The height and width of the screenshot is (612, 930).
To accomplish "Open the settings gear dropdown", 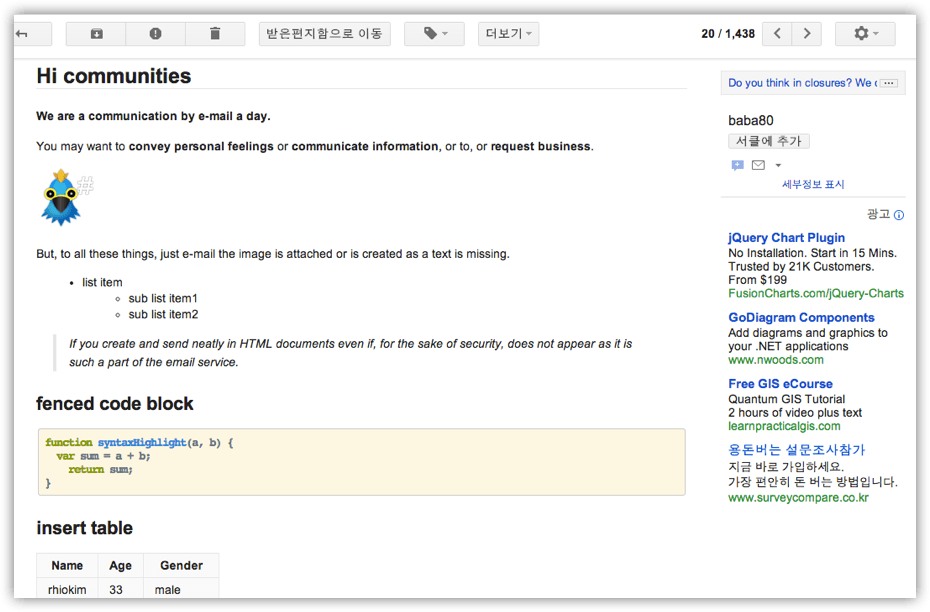I will click(x=865, y=34).
